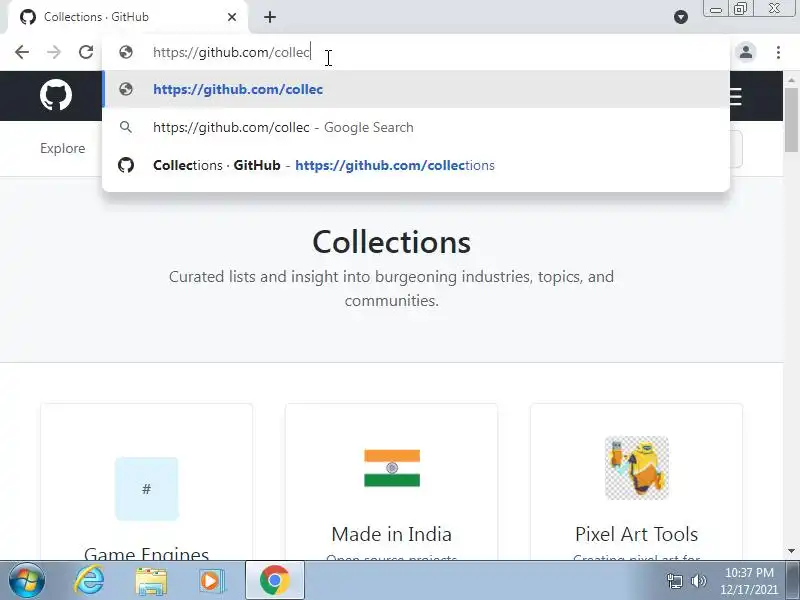Choose the Collections · GitHub history suggestion
The image size is (800, 600).
click(416, 165)
